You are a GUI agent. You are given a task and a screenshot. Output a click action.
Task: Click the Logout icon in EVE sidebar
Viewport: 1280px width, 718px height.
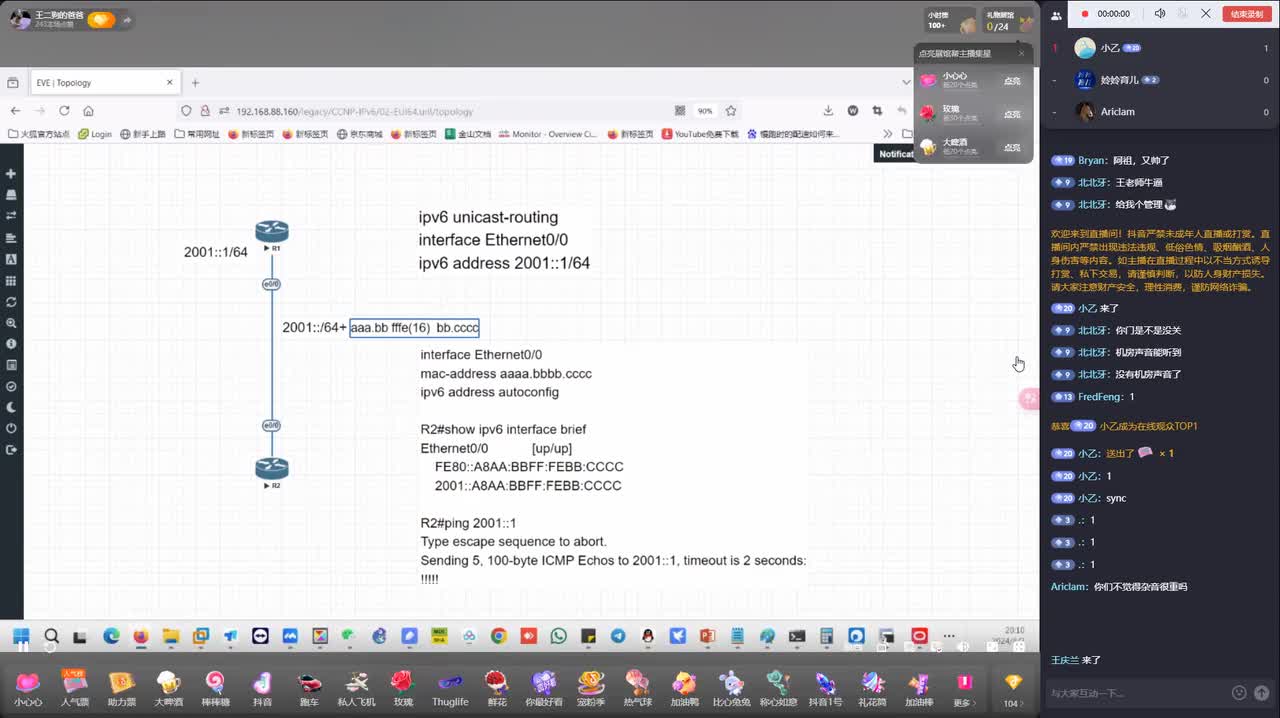pos(11,450)
